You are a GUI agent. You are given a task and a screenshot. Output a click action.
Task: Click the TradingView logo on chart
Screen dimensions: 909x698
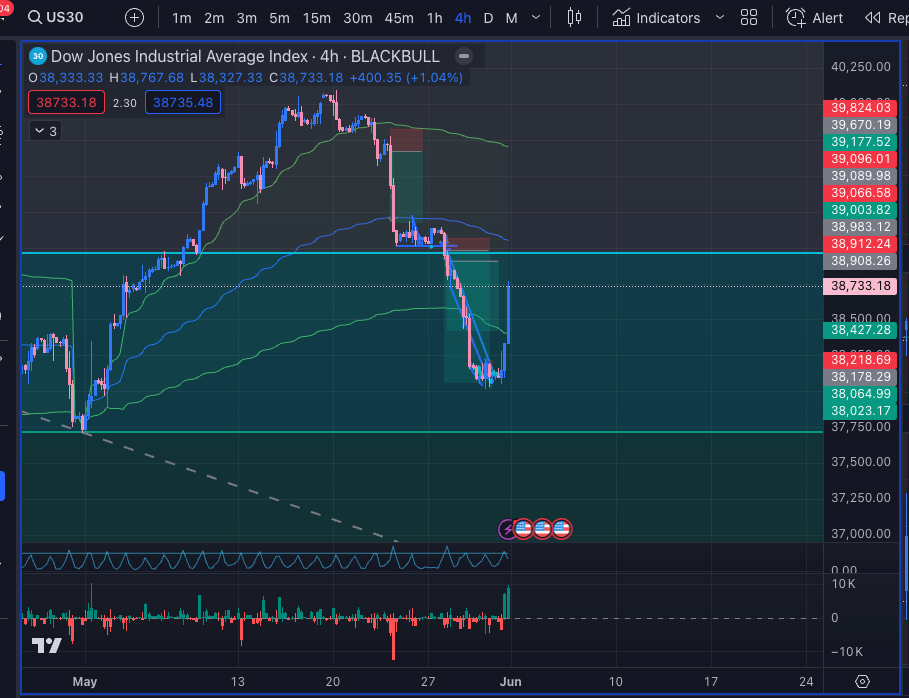coord(47,645)
